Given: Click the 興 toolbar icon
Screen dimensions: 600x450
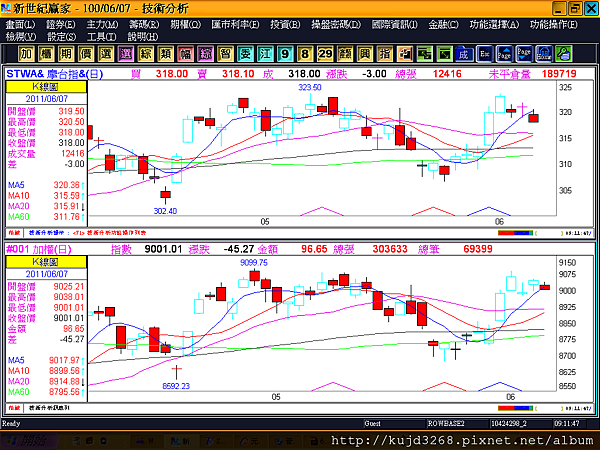Looking at the screenshot, I should click(x=365, y=54).
